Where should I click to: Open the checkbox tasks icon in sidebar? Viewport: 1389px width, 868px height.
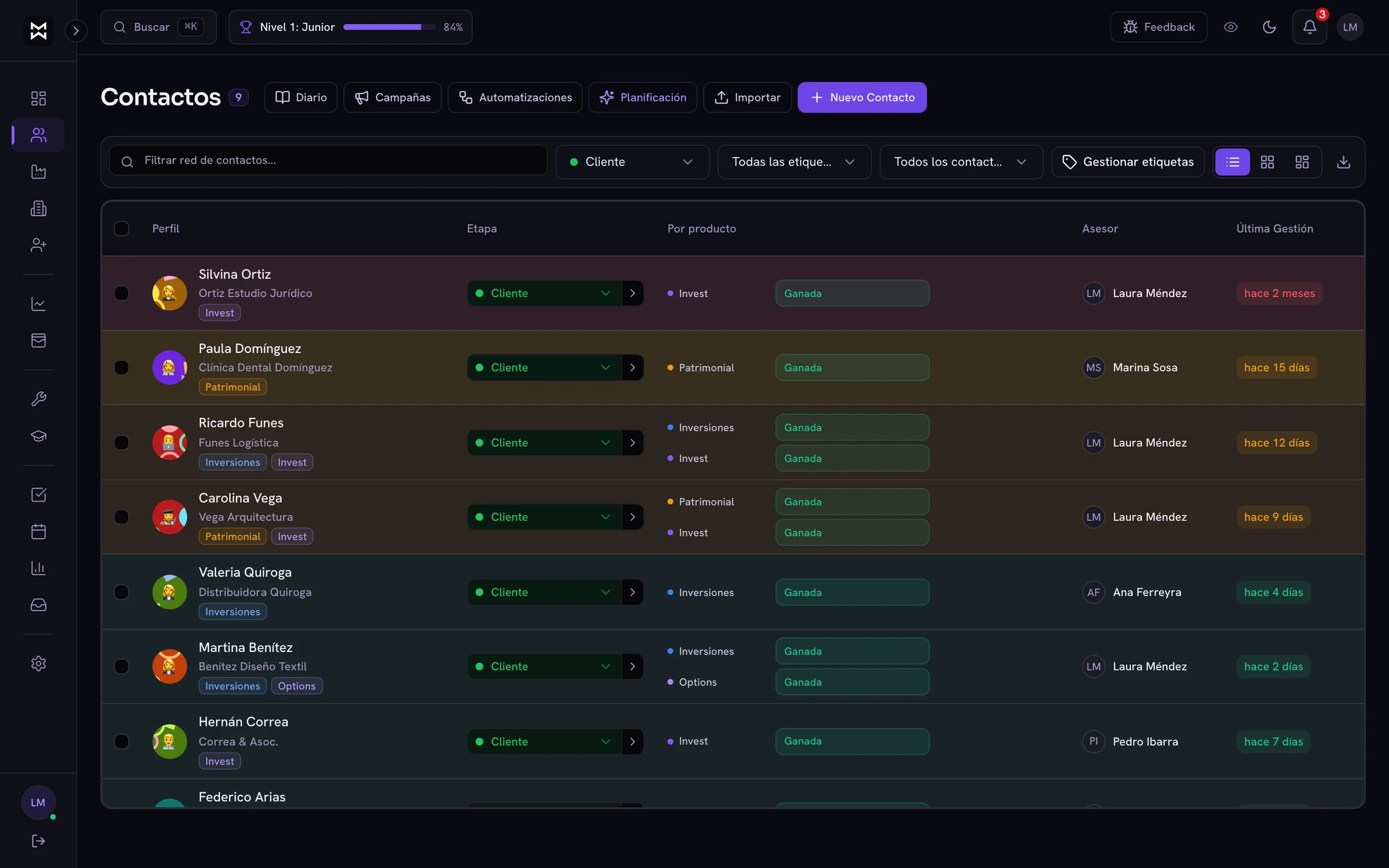(x=39, y=494)
